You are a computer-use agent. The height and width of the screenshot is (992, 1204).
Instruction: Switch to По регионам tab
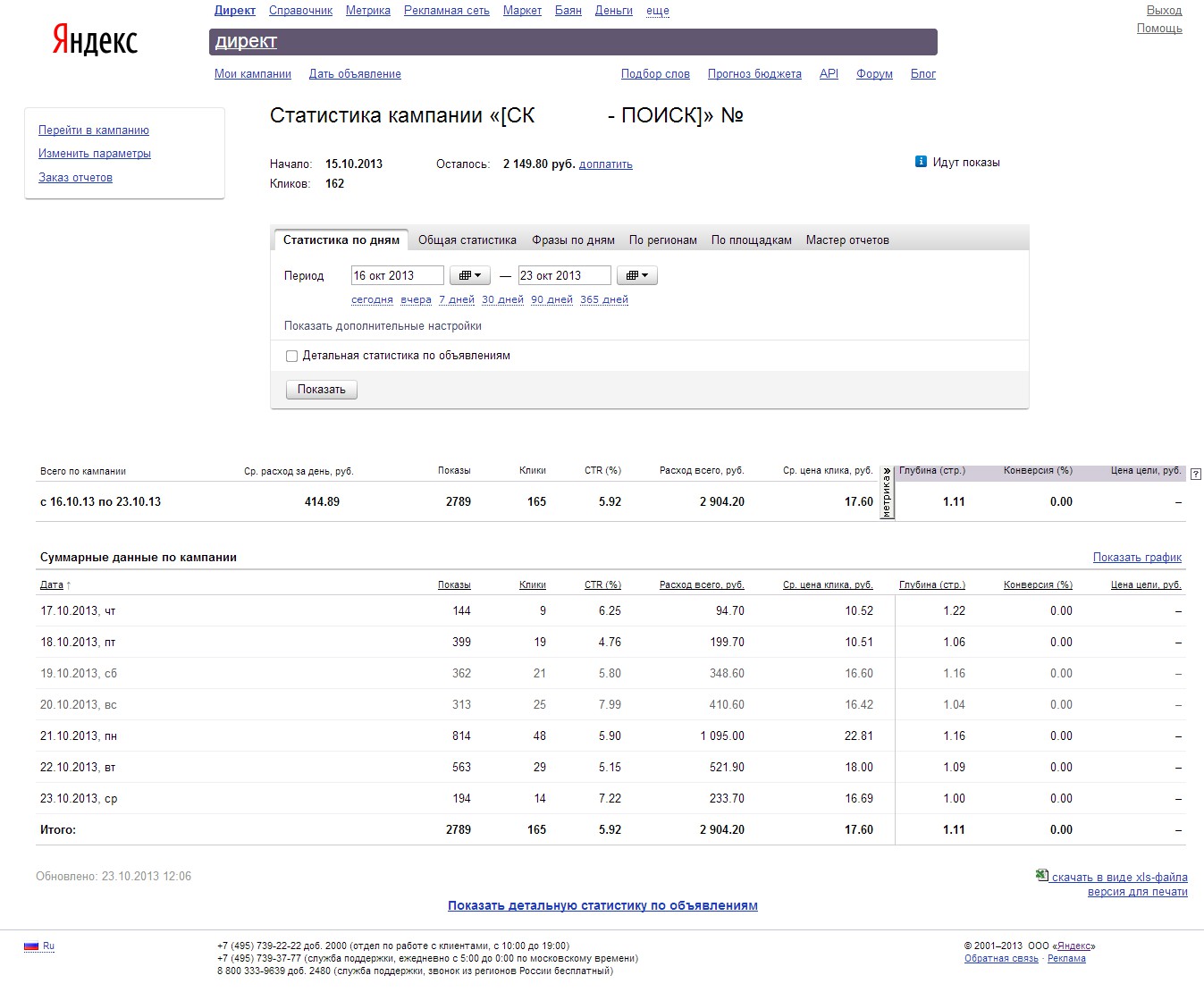click(663, 240)
